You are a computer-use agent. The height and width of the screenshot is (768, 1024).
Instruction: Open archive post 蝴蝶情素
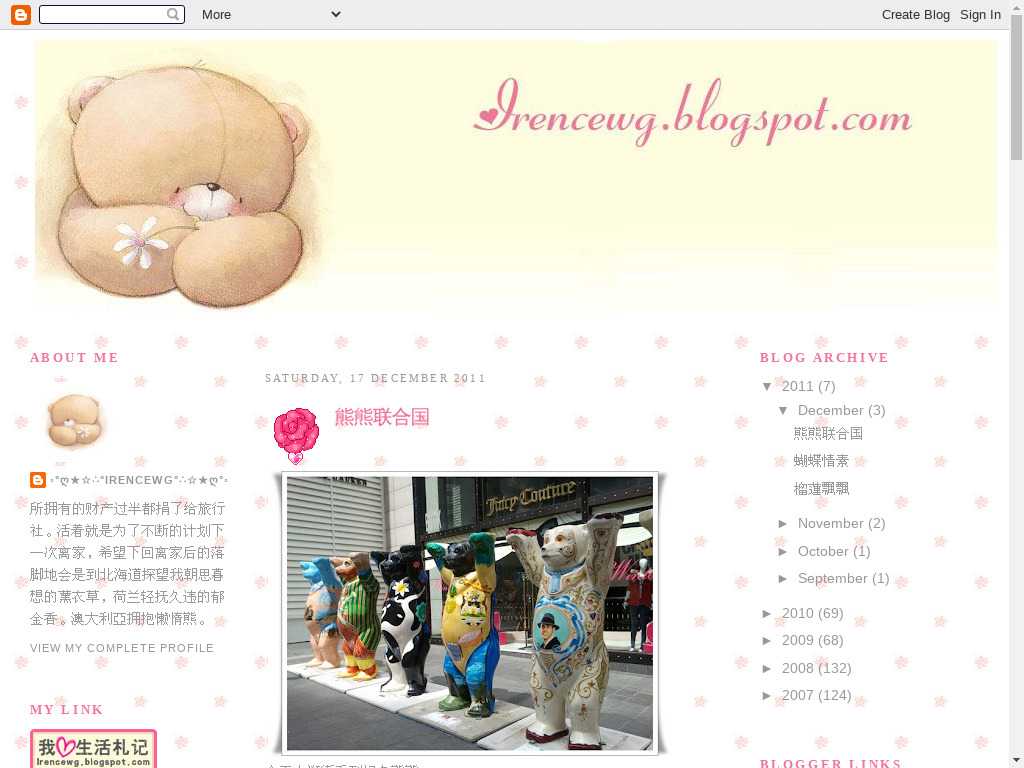click(821, 461)
